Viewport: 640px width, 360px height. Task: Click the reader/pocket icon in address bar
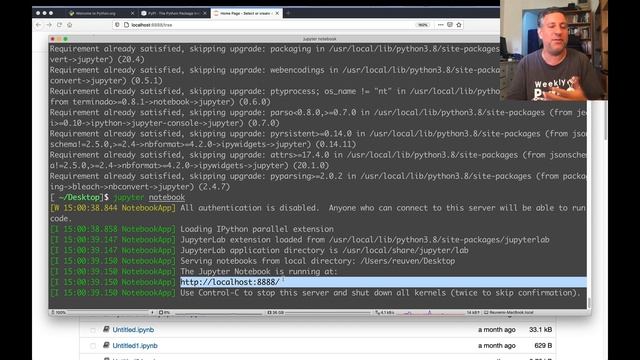[x=450, y=25]
